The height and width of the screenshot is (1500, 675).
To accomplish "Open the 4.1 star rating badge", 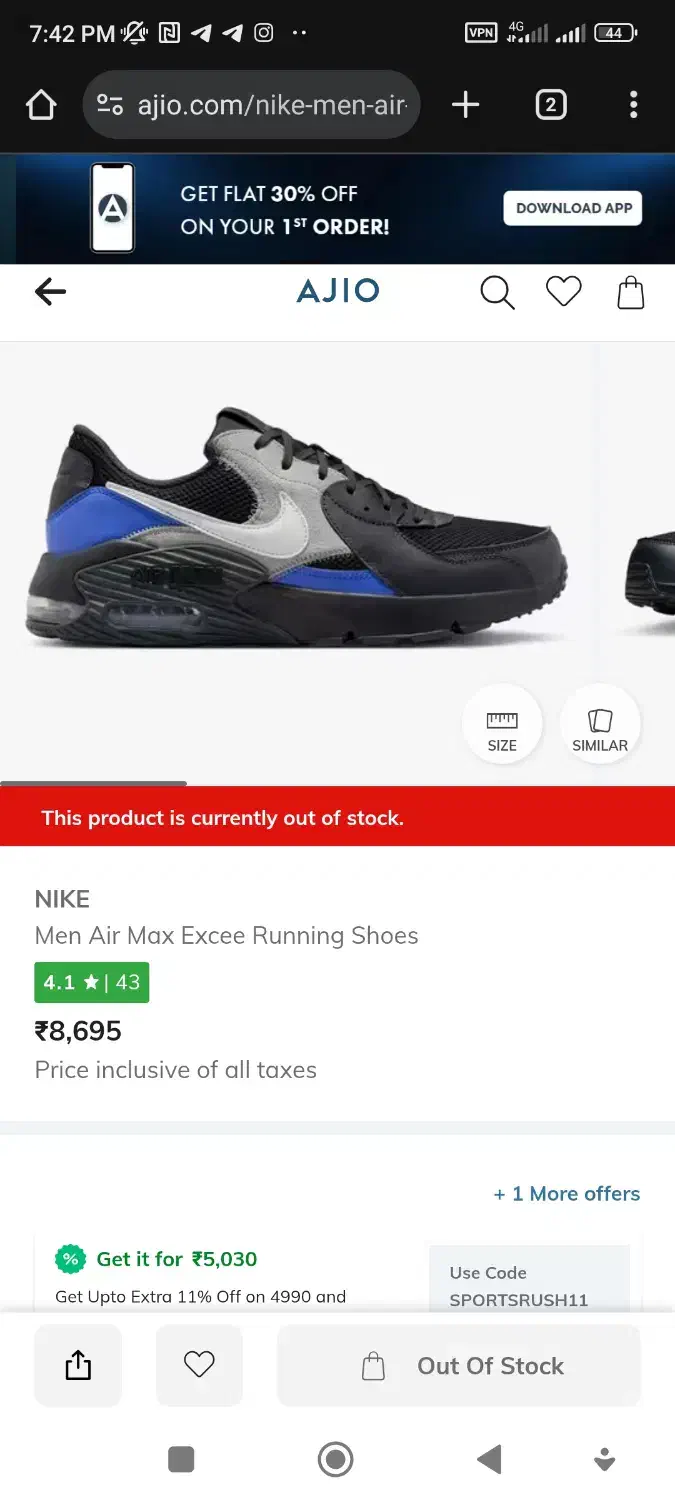I will (92, 982).
